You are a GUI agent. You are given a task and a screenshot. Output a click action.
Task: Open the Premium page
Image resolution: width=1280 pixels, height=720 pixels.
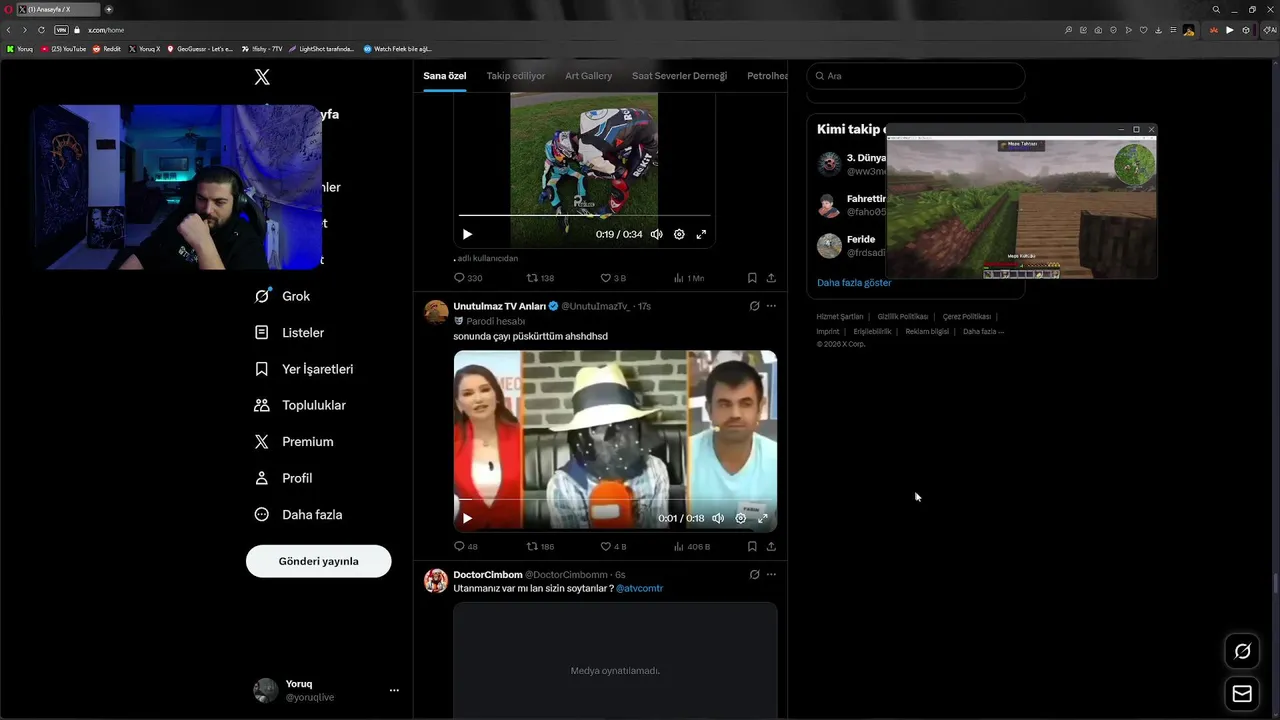[x=295, y=441]
